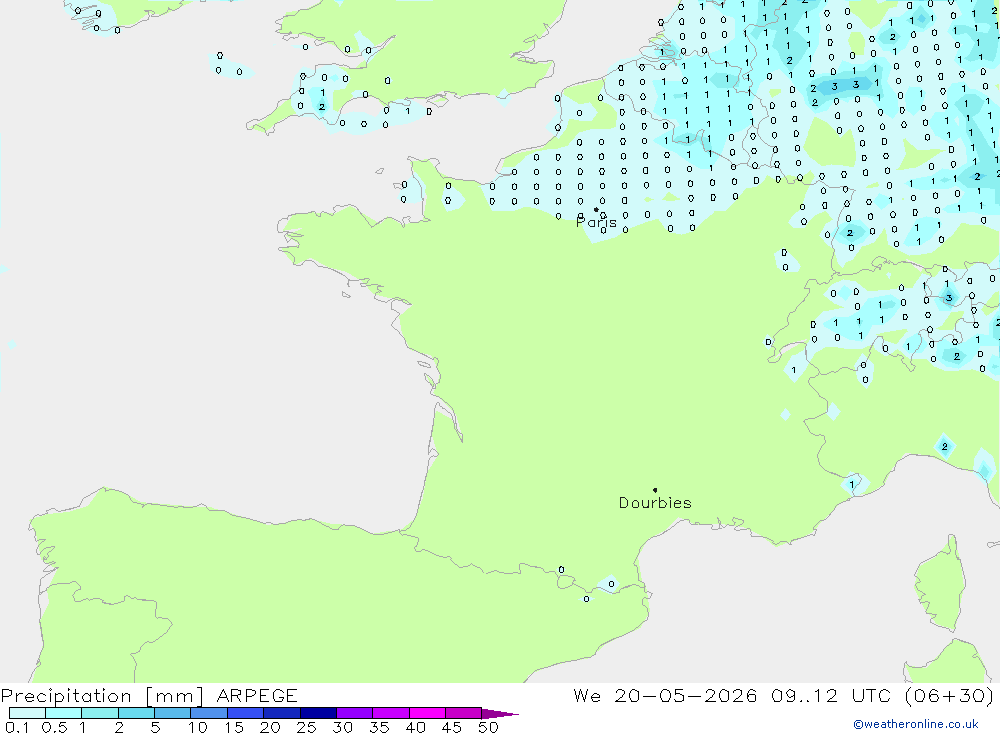Pick the 1–2 mm legend swatch
The height and width of the screenshot is (733, 1000).
tap(100, 713)
